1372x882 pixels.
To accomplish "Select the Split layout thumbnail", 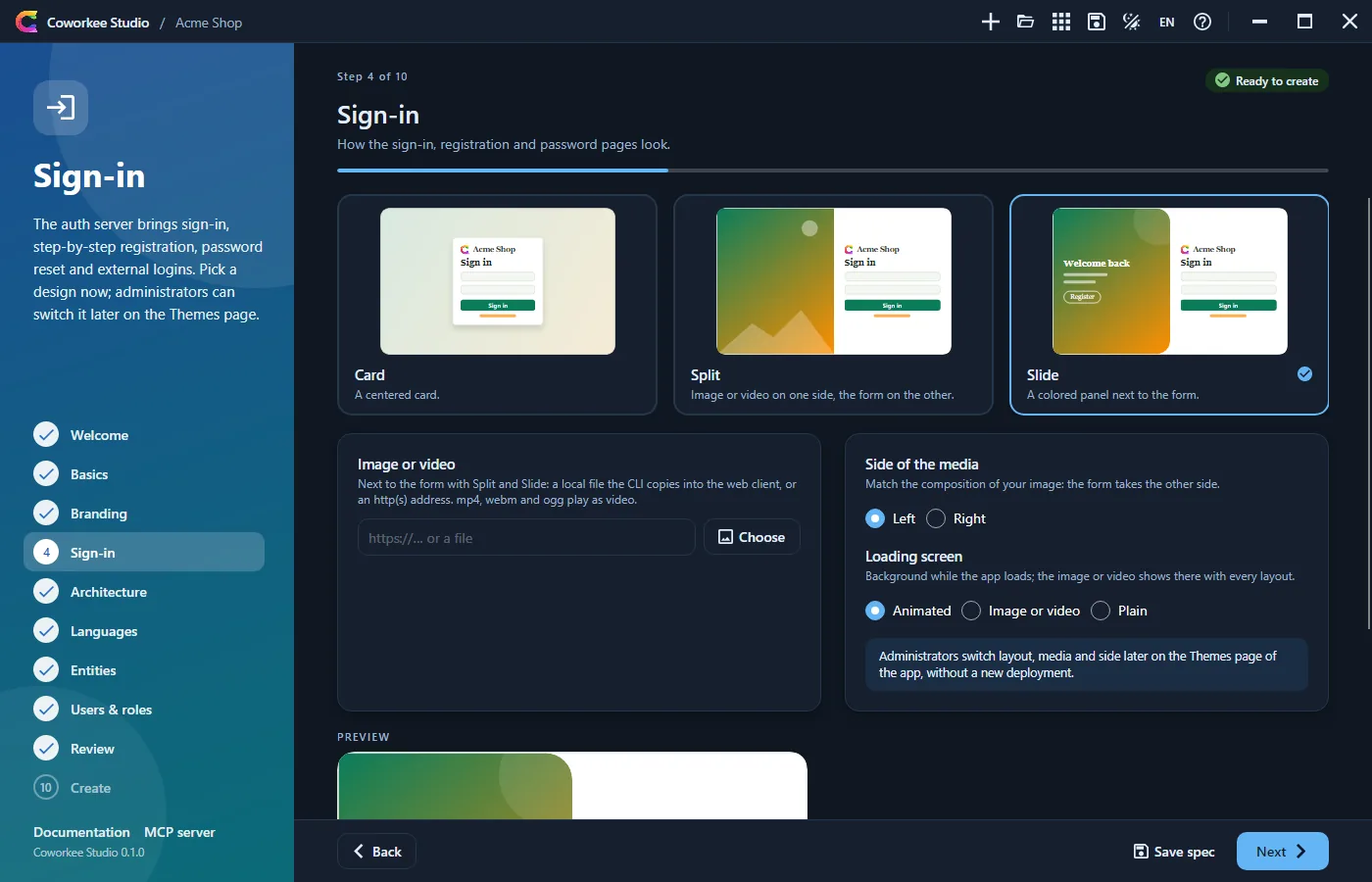I will click(834, 281).
